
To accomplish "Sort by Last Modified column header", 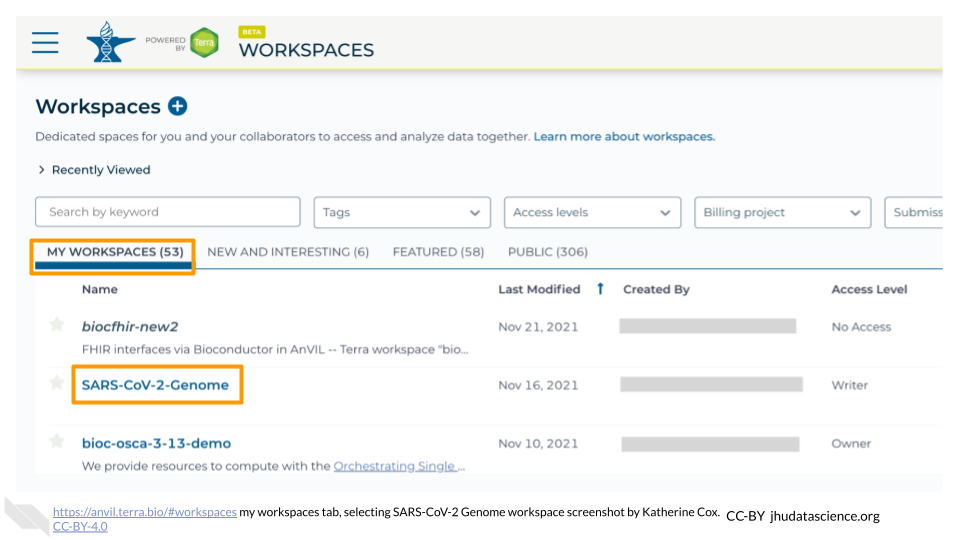I will coord(539,289).
